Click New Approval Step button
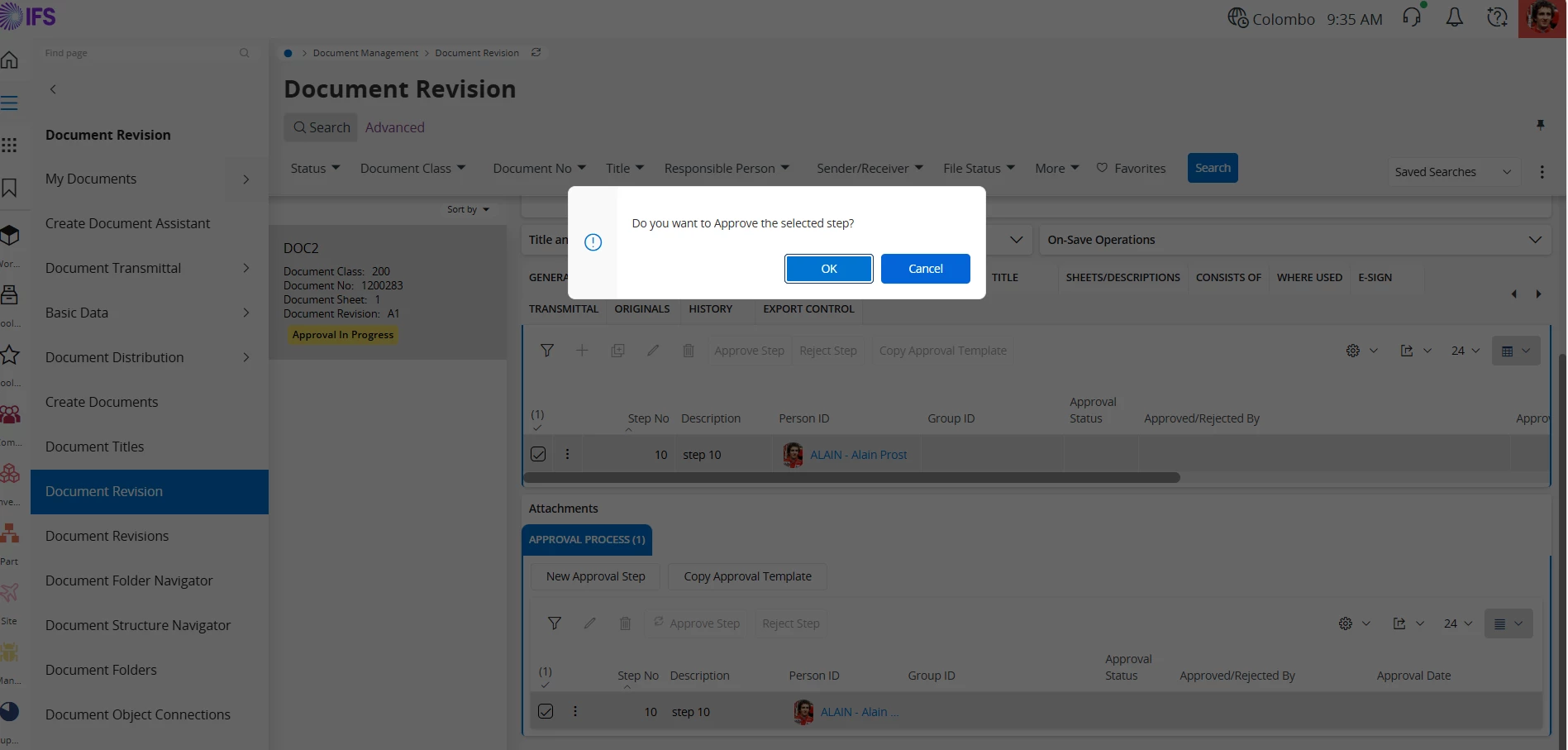The height and width of the screenshot is (750, 1568). point(595,576)
